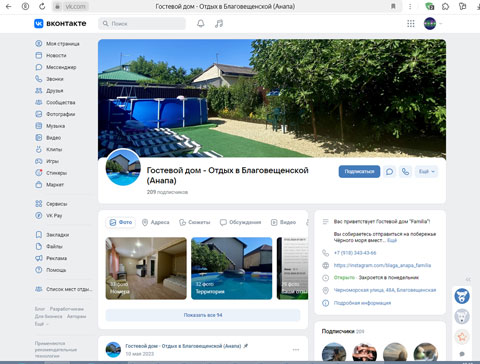Click the first subscriber avatar

pos(334,353)
